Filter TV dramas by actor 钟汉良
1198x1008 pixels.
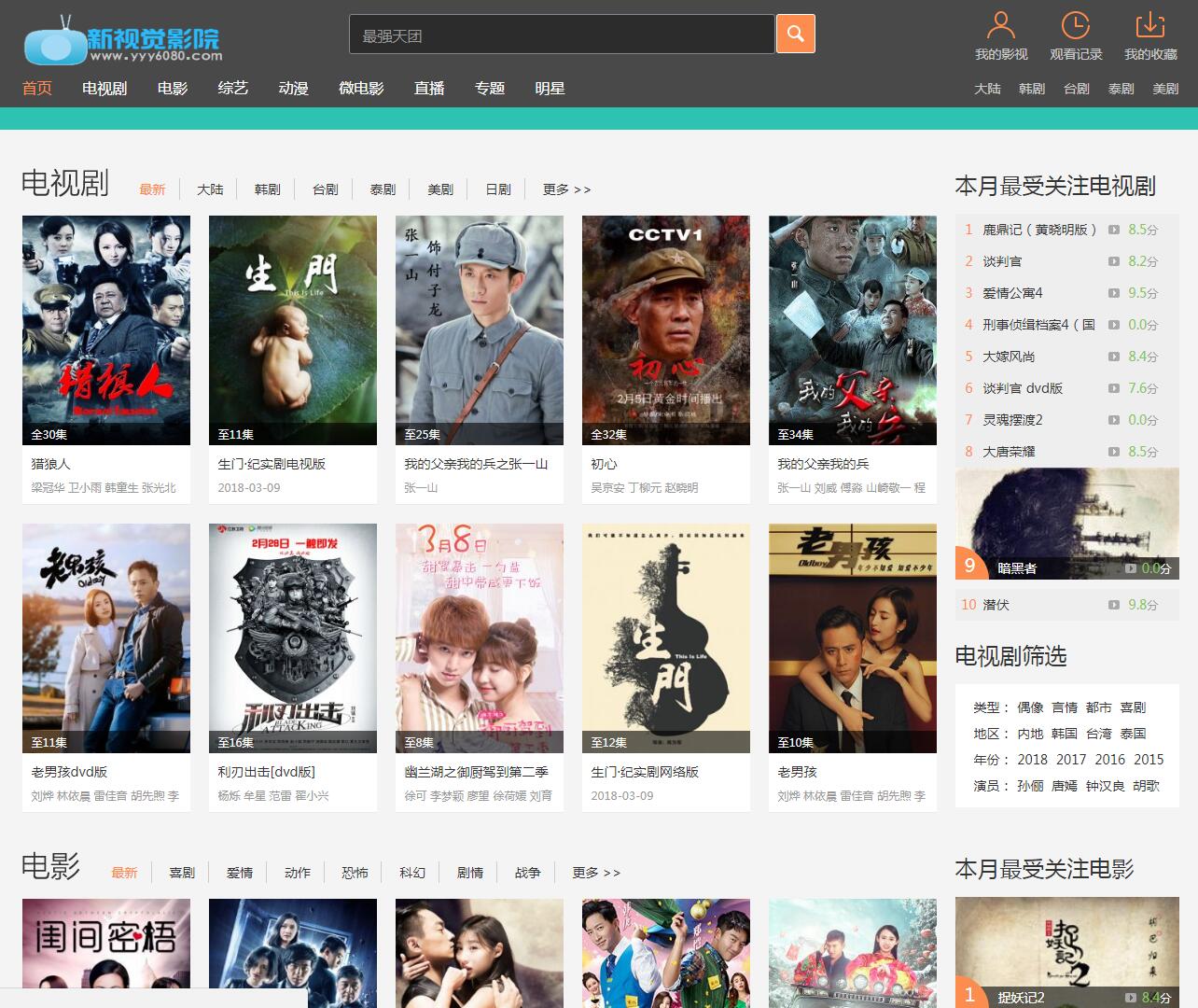point(1106,786)
